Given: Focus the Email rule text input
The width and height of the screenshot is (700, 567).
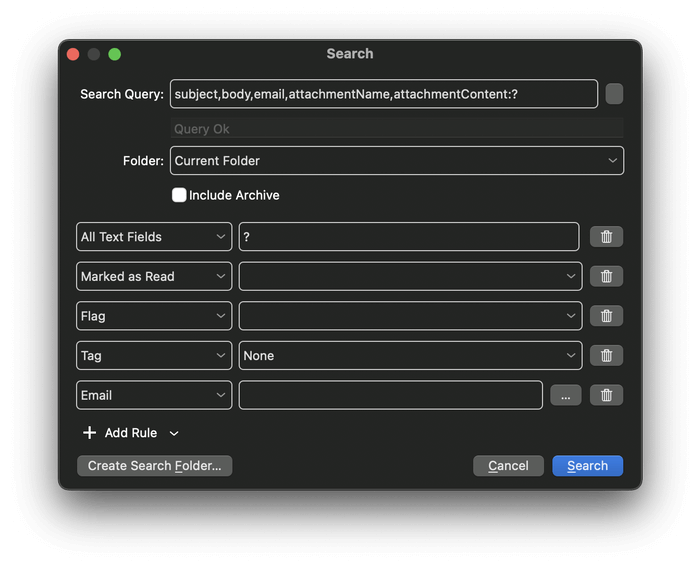Looking at the screenshot, I should (390, 395).
